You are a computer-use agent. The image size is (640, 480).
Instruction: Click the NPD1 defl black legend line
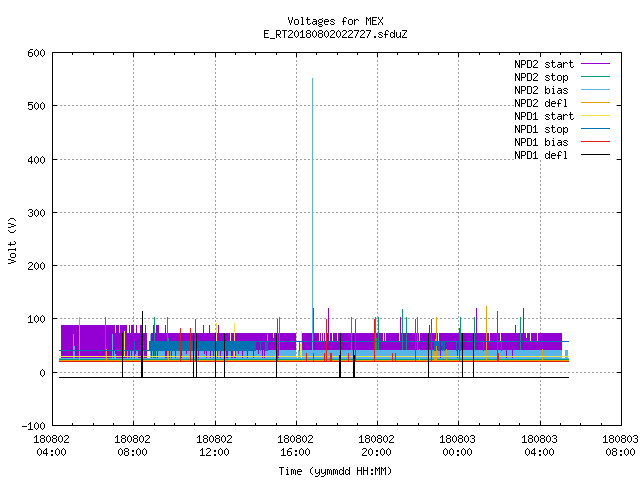(595, 155)
